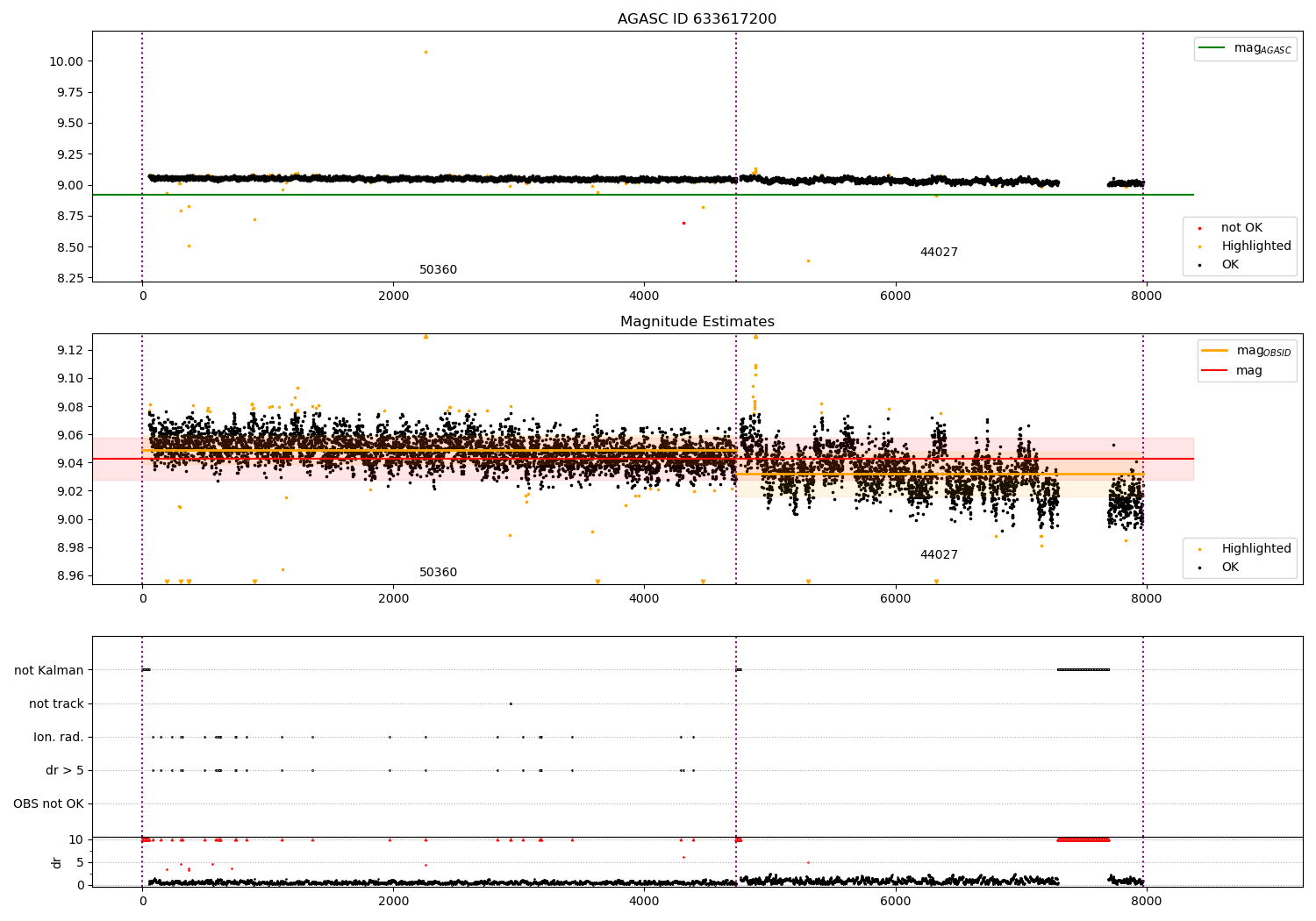Click the 9.75 y-axis tick label

tap(69, 92)
